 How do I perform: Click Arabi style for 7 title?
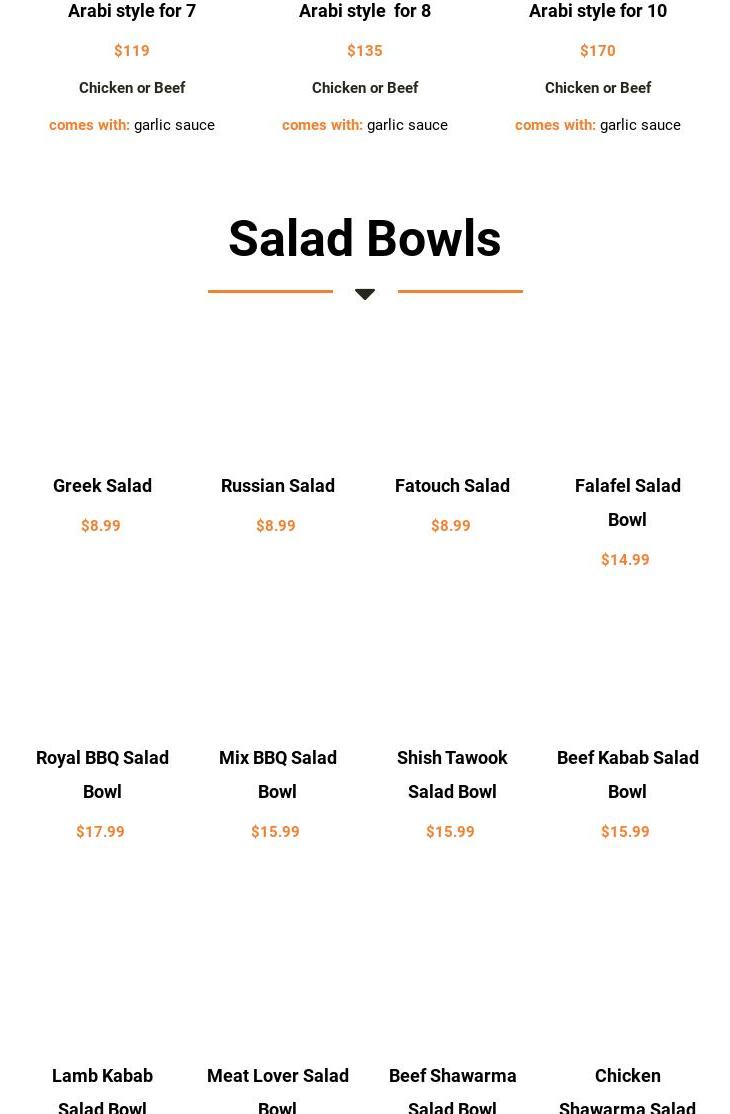point(132,11)
